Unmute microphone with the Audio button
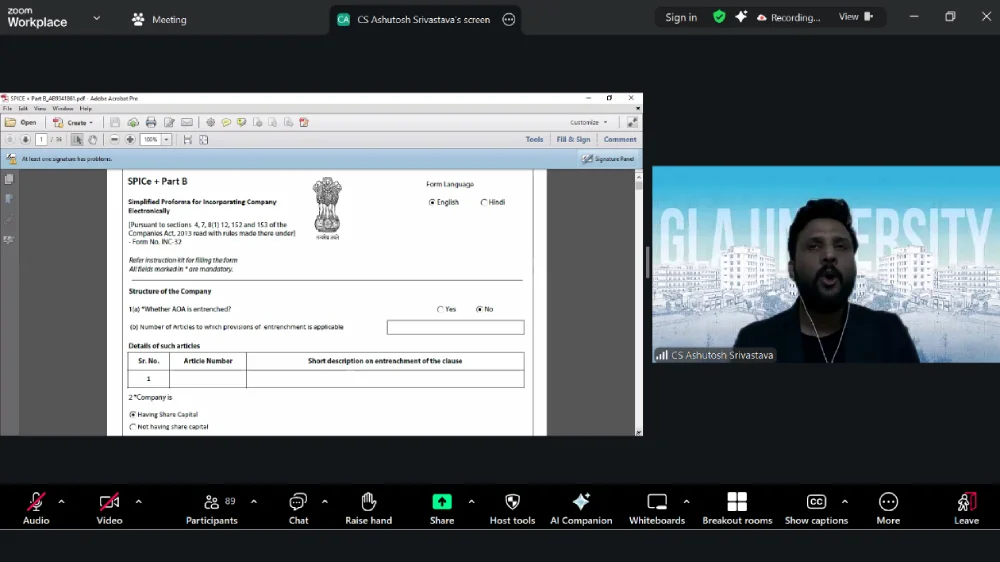This screenshot has width=1000, height=562. point(36,506)
